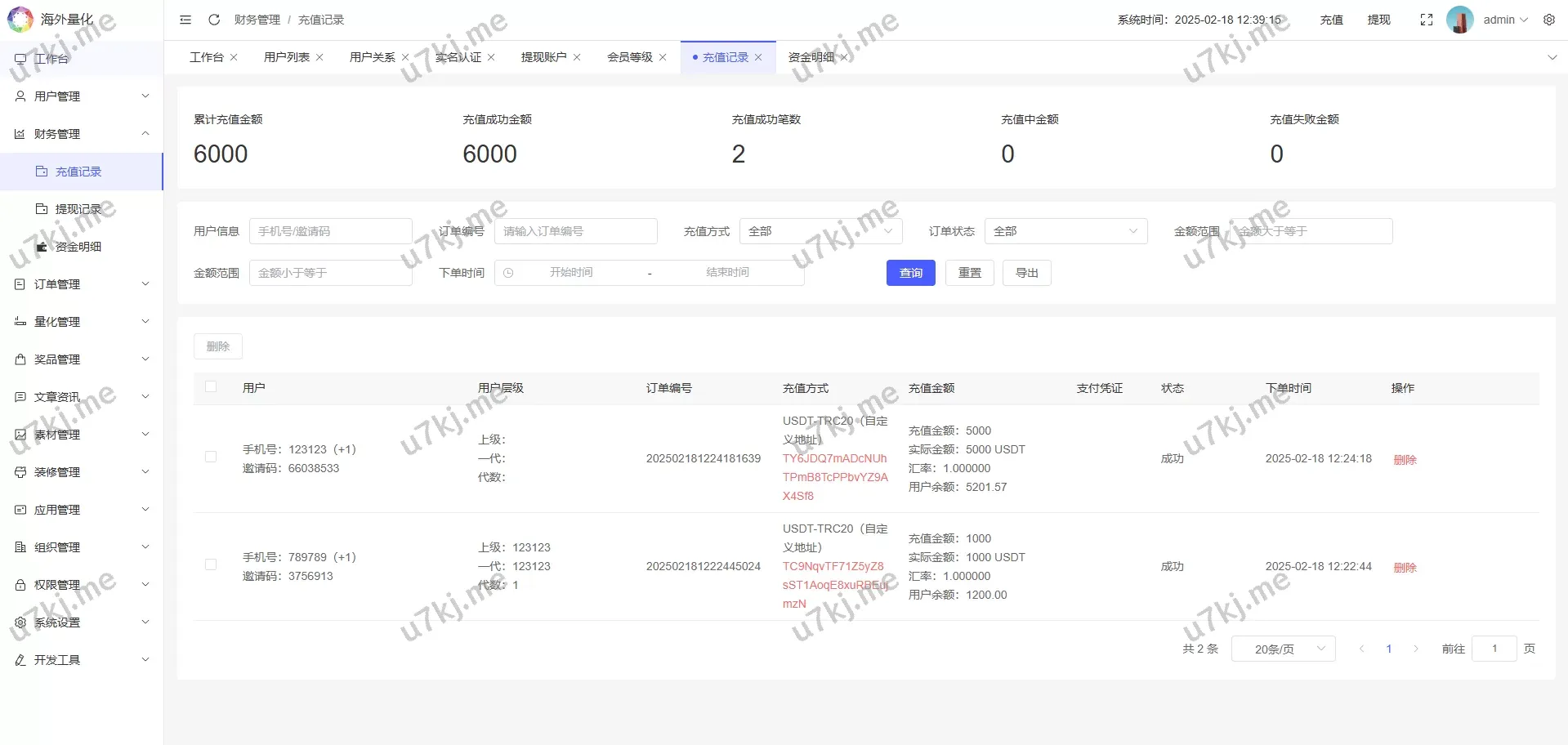
Task: Click the page refresh icon
Action: coord(214,20)
